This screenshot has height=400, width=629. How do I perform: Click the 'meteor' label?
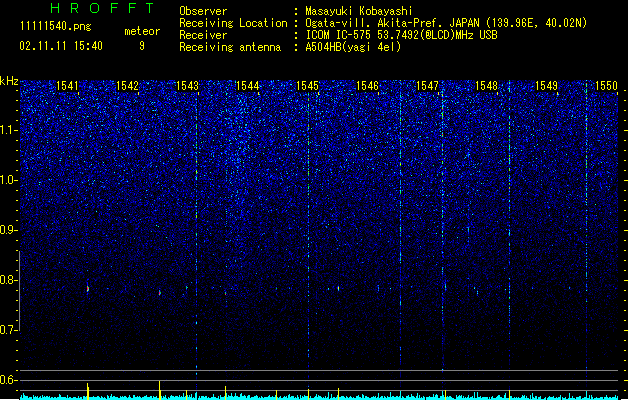click(142, 31)
